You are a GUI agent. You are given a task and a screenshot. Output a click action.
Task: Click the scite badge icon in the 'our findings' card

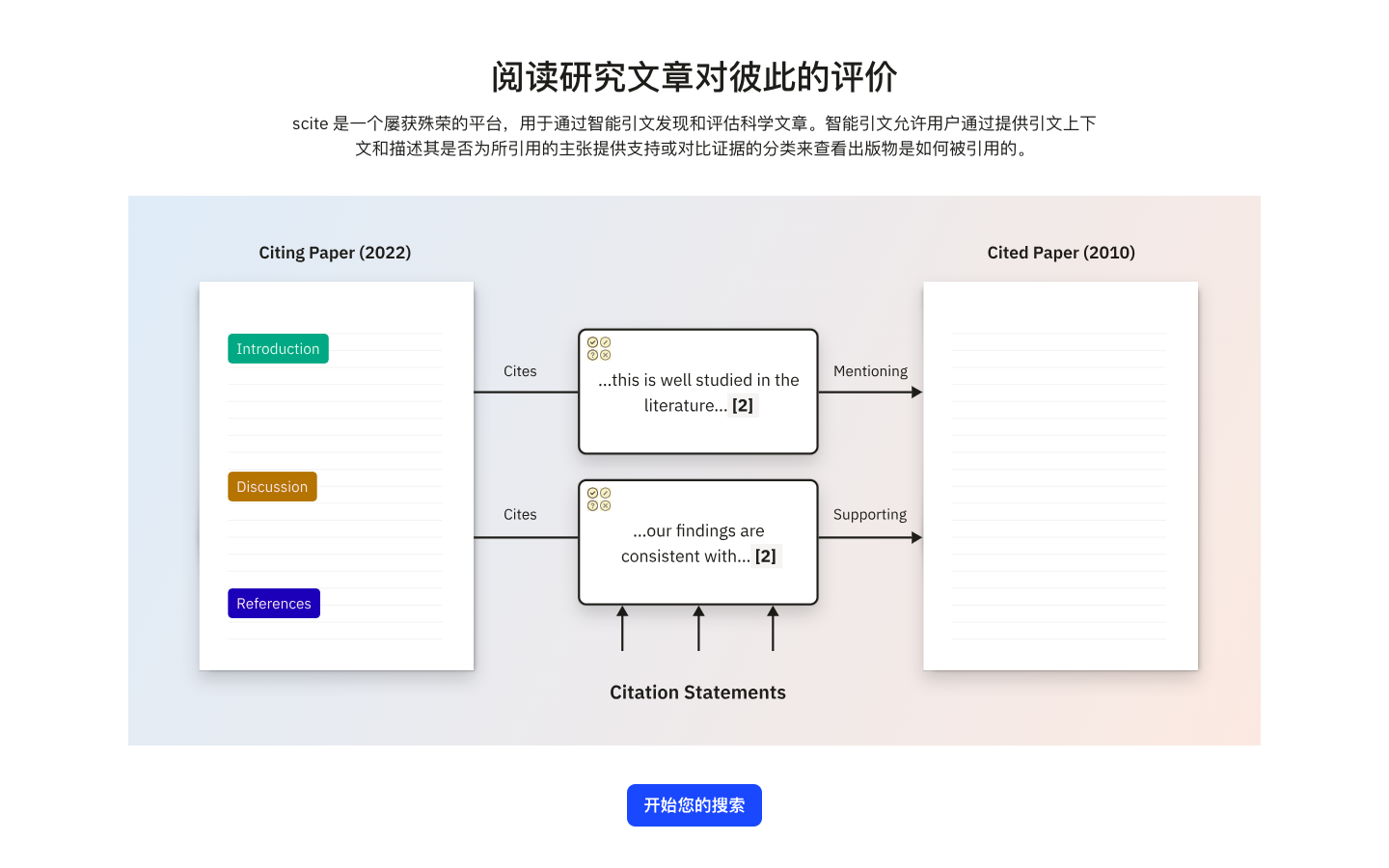point(599,499)
